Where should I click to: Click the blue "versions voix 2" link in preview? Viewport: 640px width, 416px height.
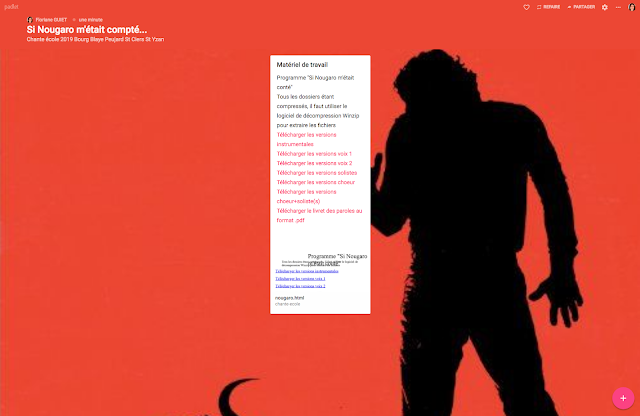tap(300, 286)
